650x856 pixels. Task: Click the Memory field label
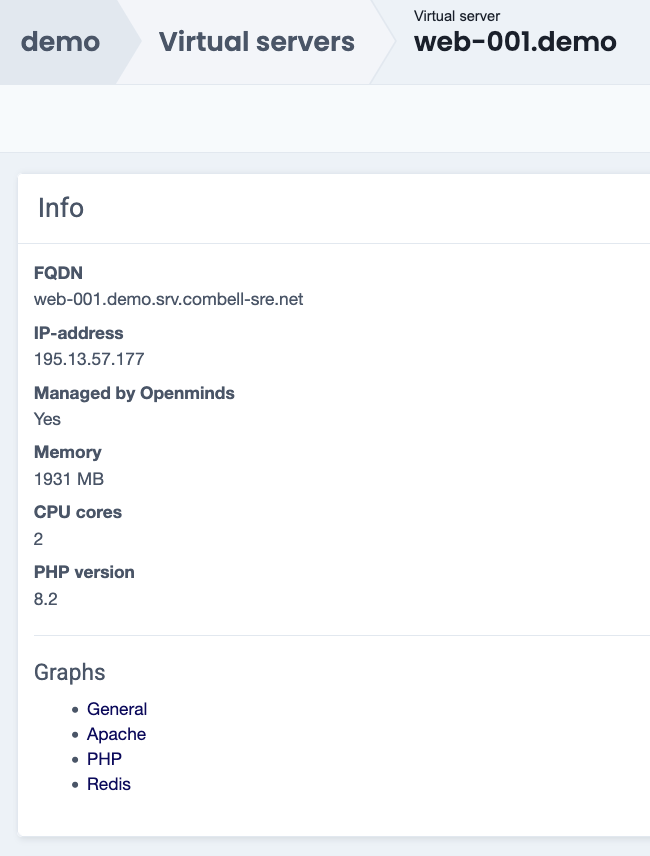tap(67, 452)
